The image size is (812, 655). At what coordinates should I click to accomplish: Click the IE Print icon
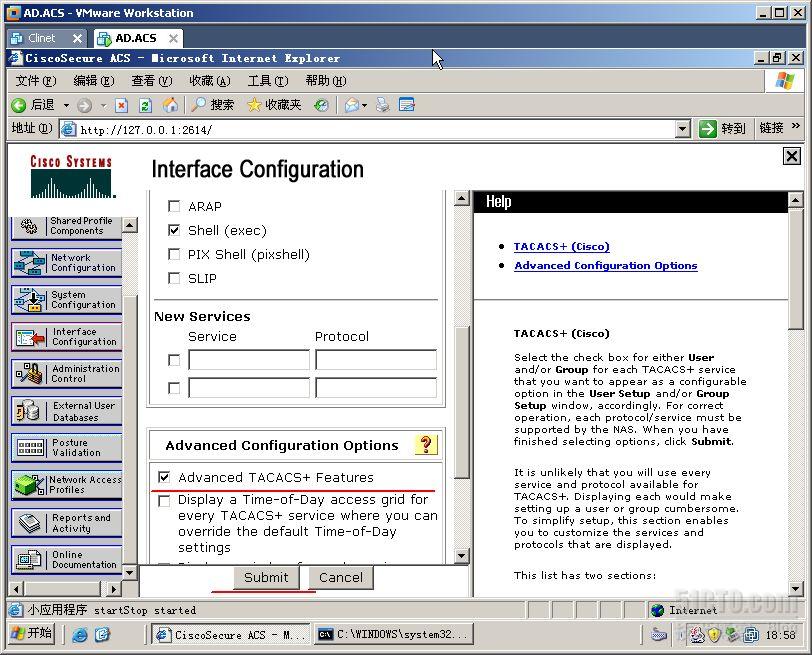pos(383,105)
